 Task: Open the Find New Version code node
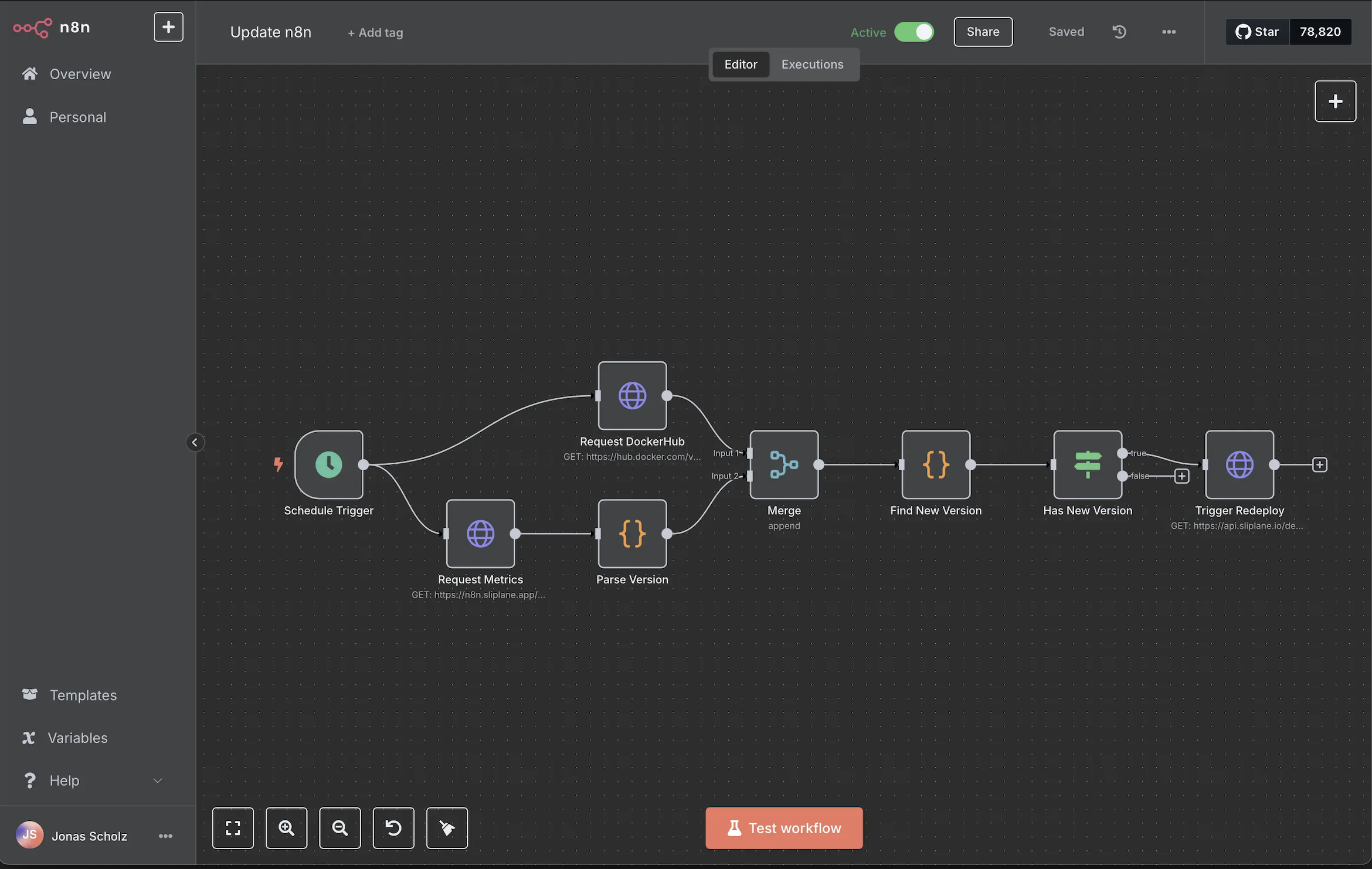pos(935,464)
